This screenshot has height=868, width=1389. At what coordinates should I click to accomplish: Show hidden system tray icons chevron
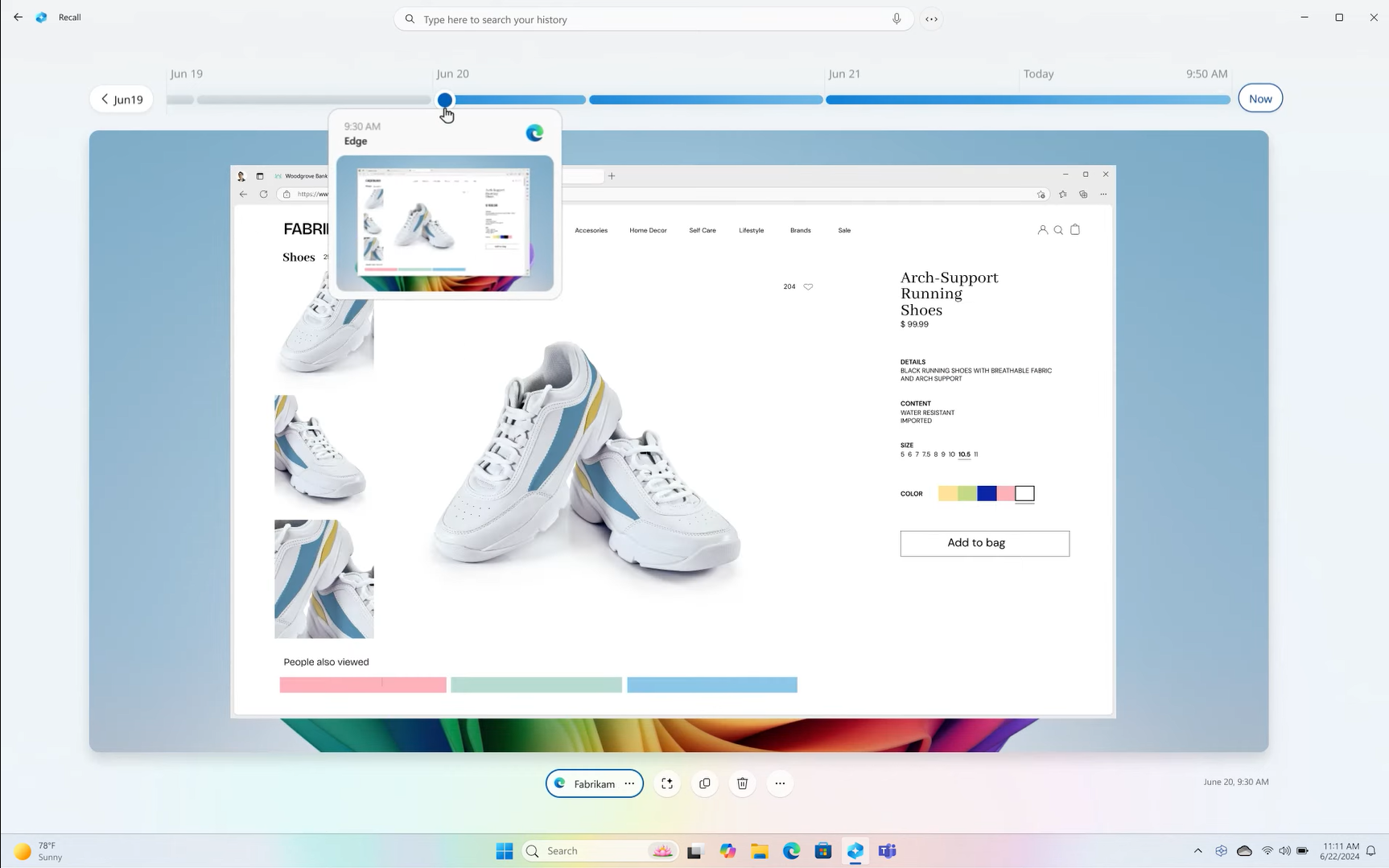click(x=1197, y=851)
